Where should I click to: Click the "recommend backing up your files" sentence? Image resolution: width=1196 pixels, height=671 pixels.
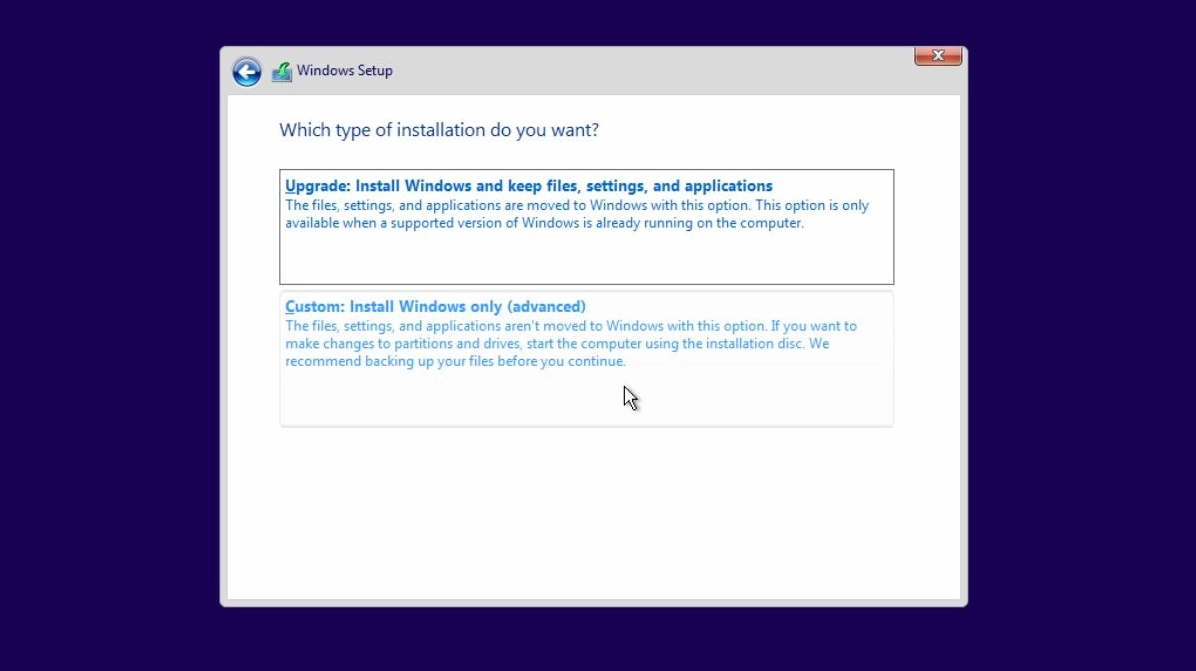tap(455, 362)
